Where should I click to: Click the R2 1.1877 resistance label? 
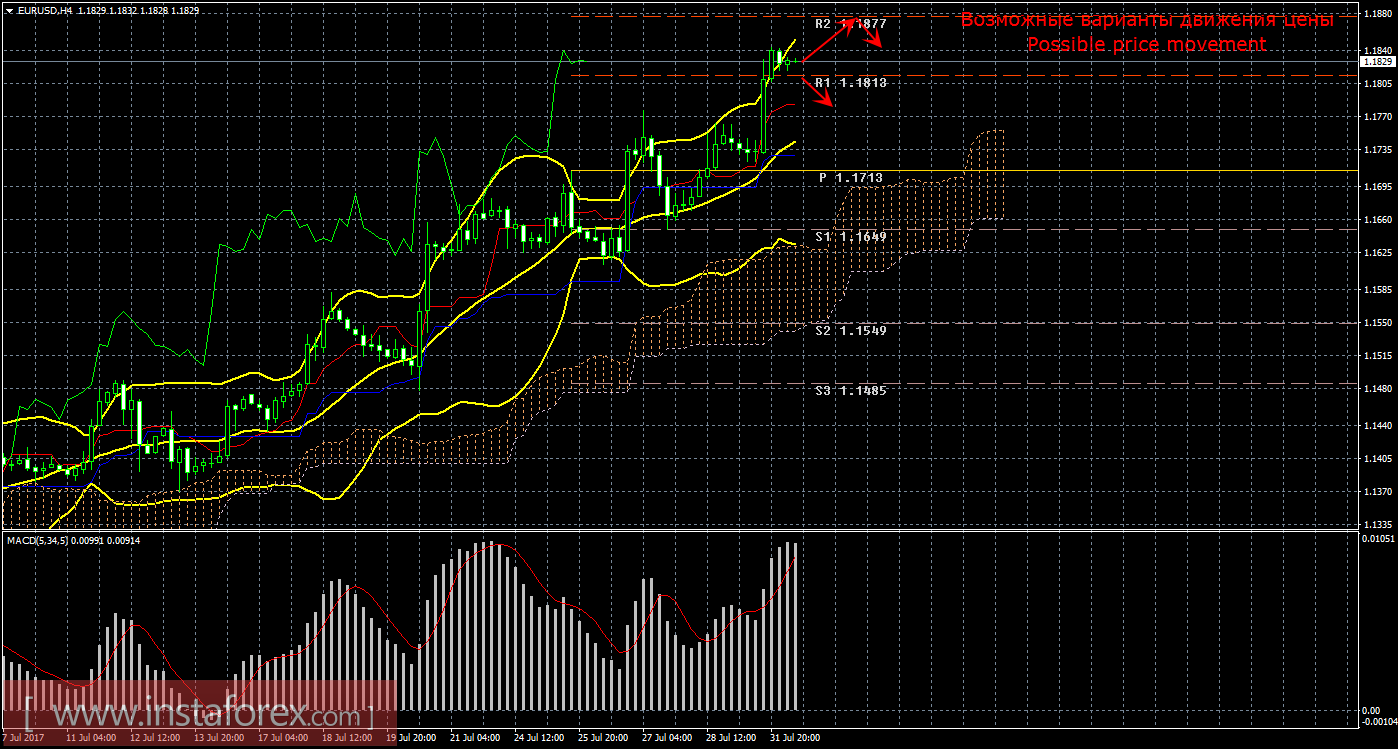850,23
